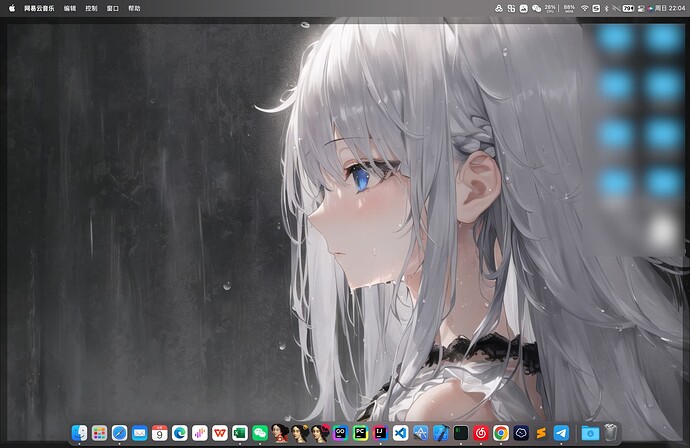Open Launchpad in the dock

point(99,433)
